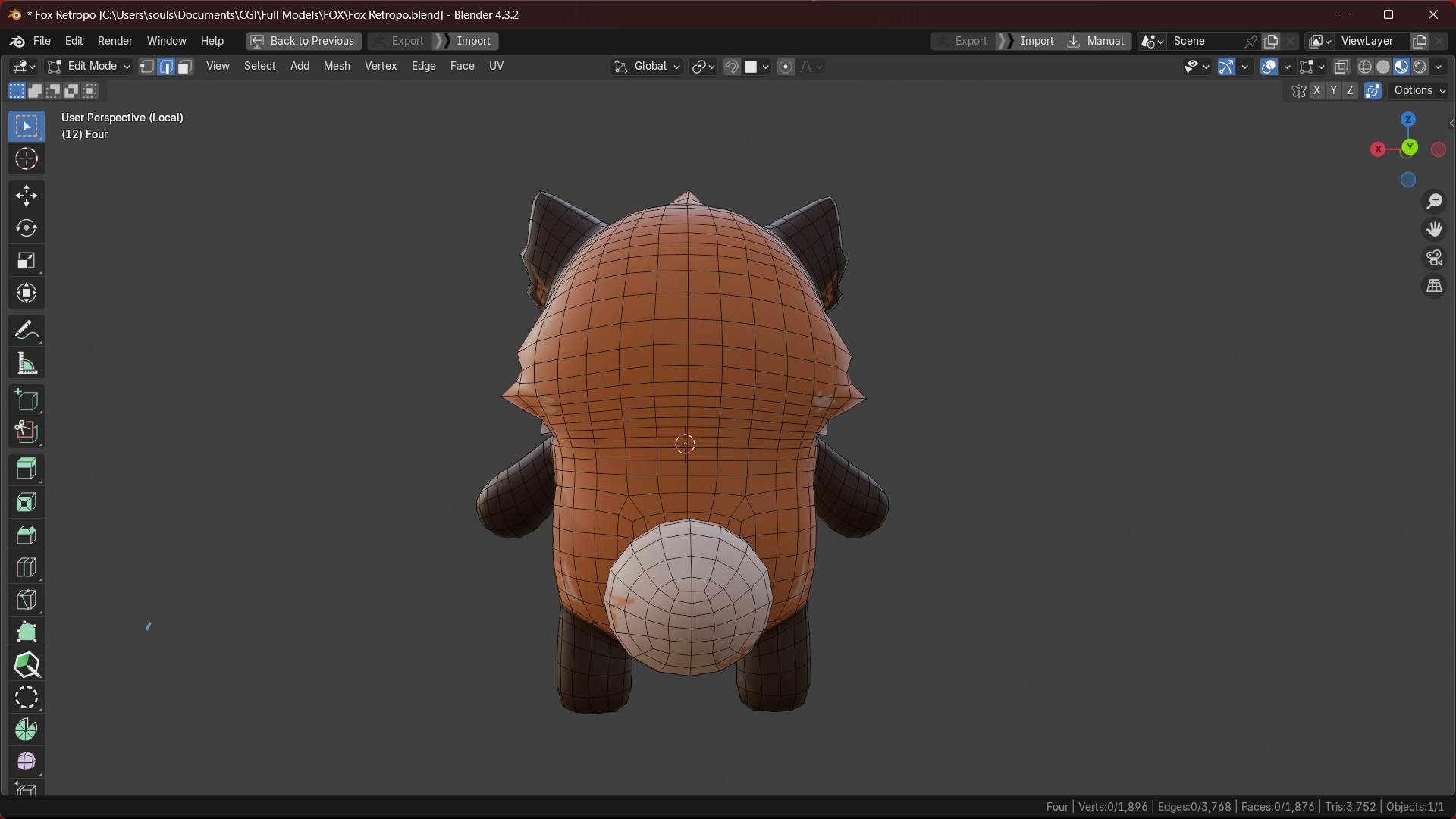Pick the Measure tool

coord(27,364)
